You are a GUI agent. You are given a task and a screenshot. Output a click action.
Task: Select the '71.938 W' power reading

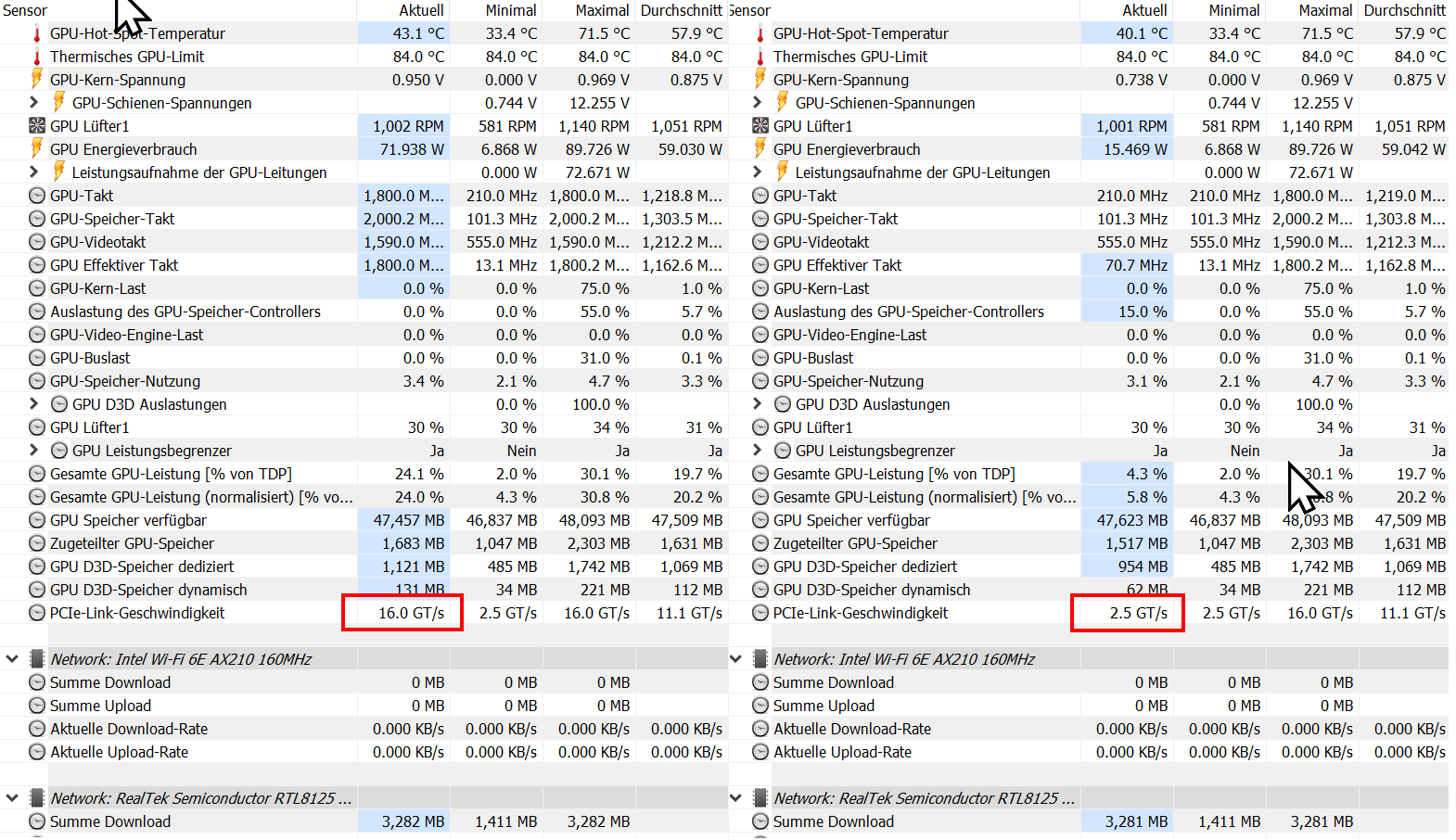coord(412,149)
